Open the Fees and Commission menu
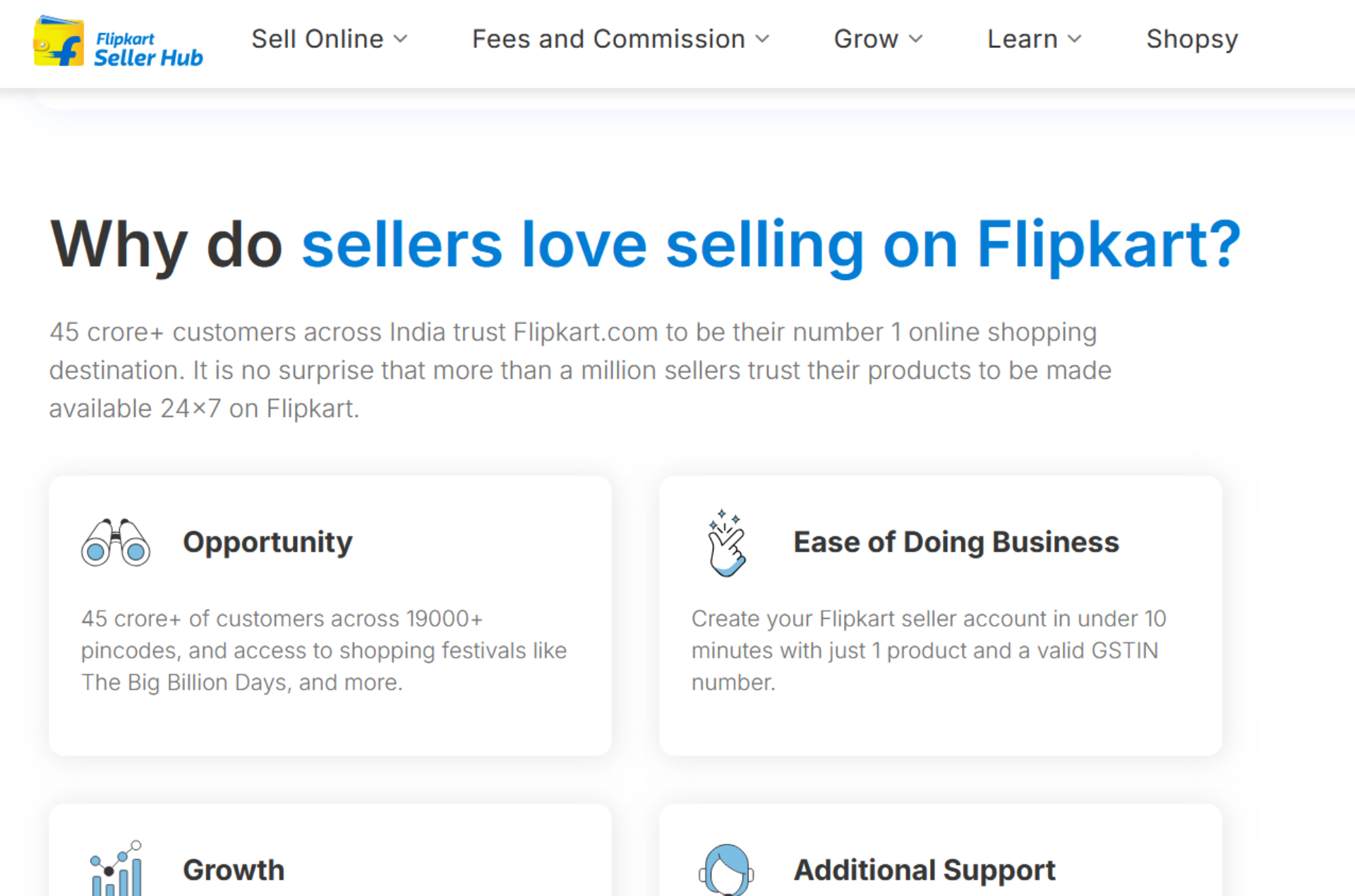The height and width of the screenshot is (896, 1355). coord(609,39)
